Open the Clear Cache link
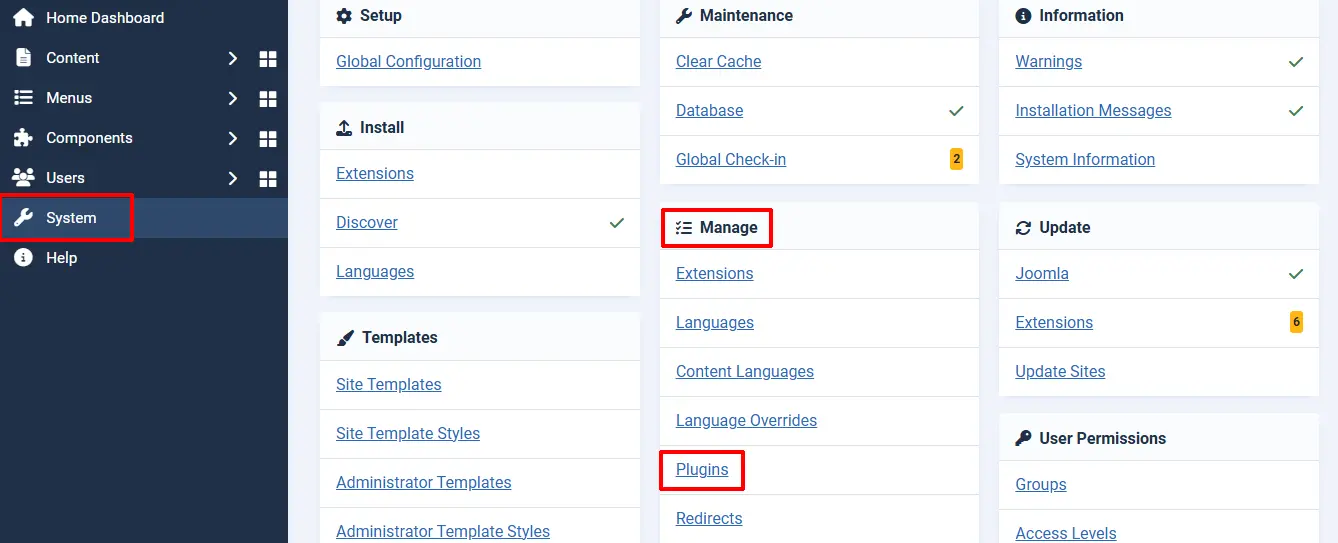 (718, 61)
